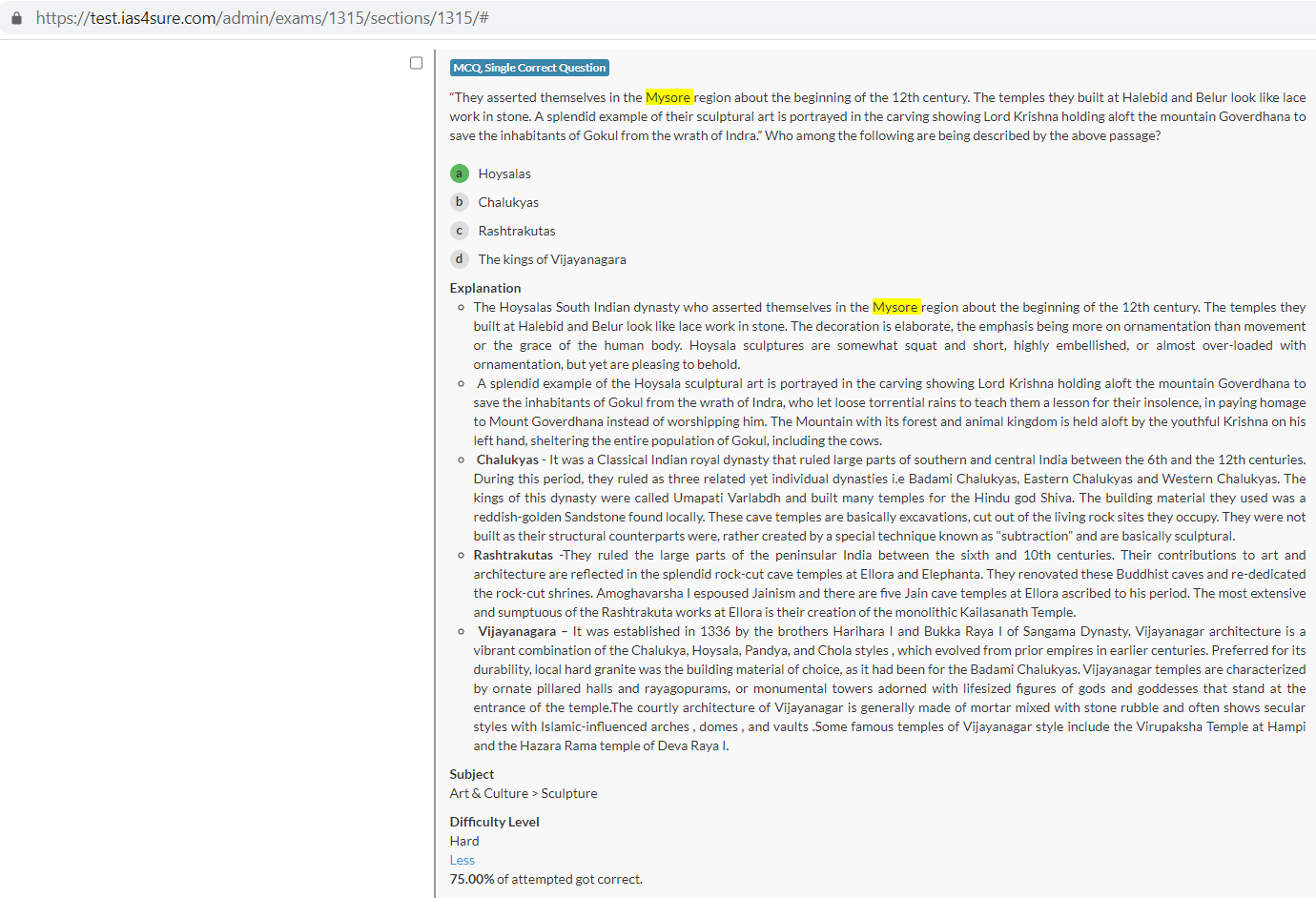Click the 75.00% attempted correct statistic

point(545,879)
